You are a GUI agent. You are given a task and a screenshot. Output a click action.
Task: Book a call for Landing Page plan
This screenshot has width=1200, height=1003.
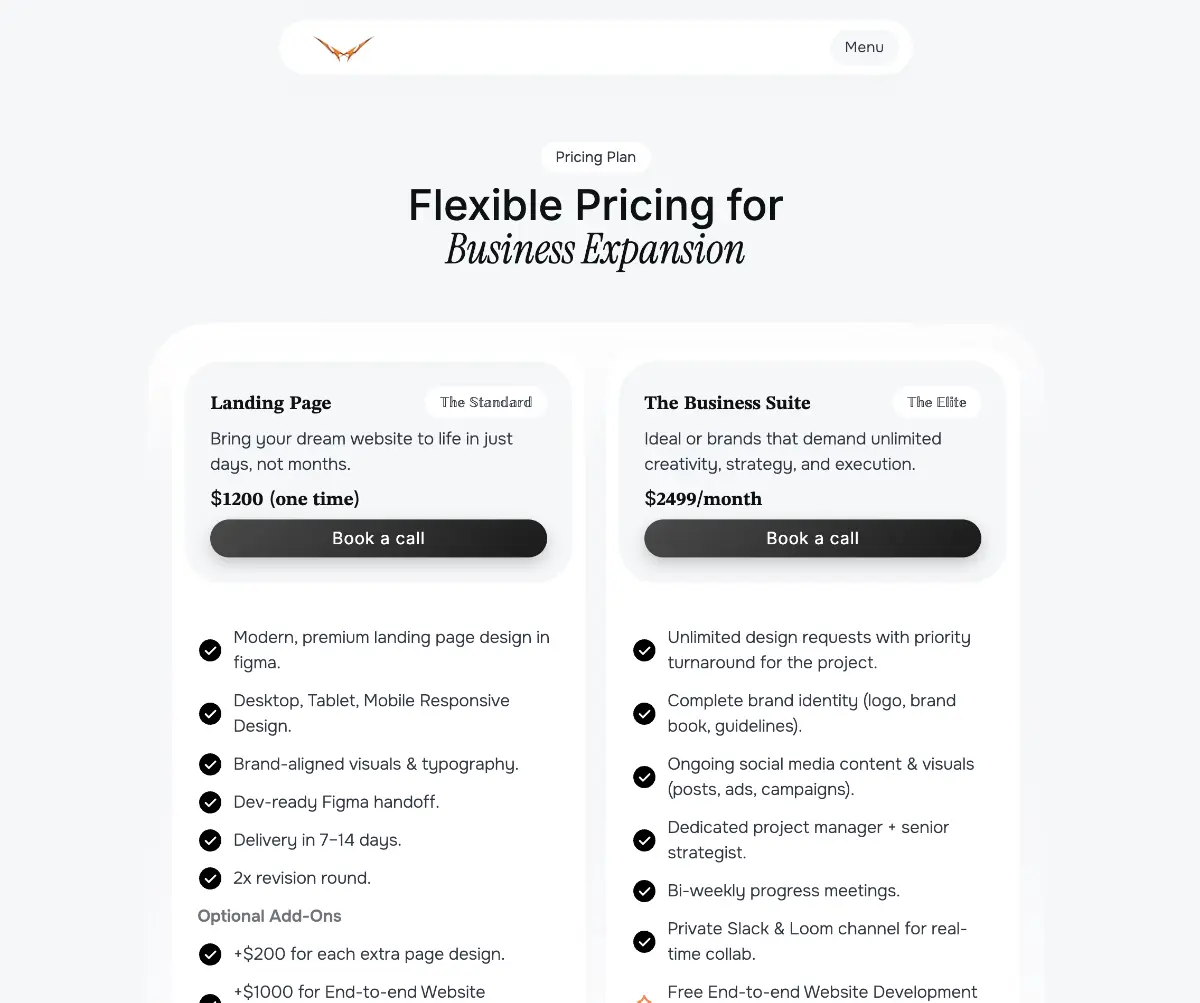378,538
